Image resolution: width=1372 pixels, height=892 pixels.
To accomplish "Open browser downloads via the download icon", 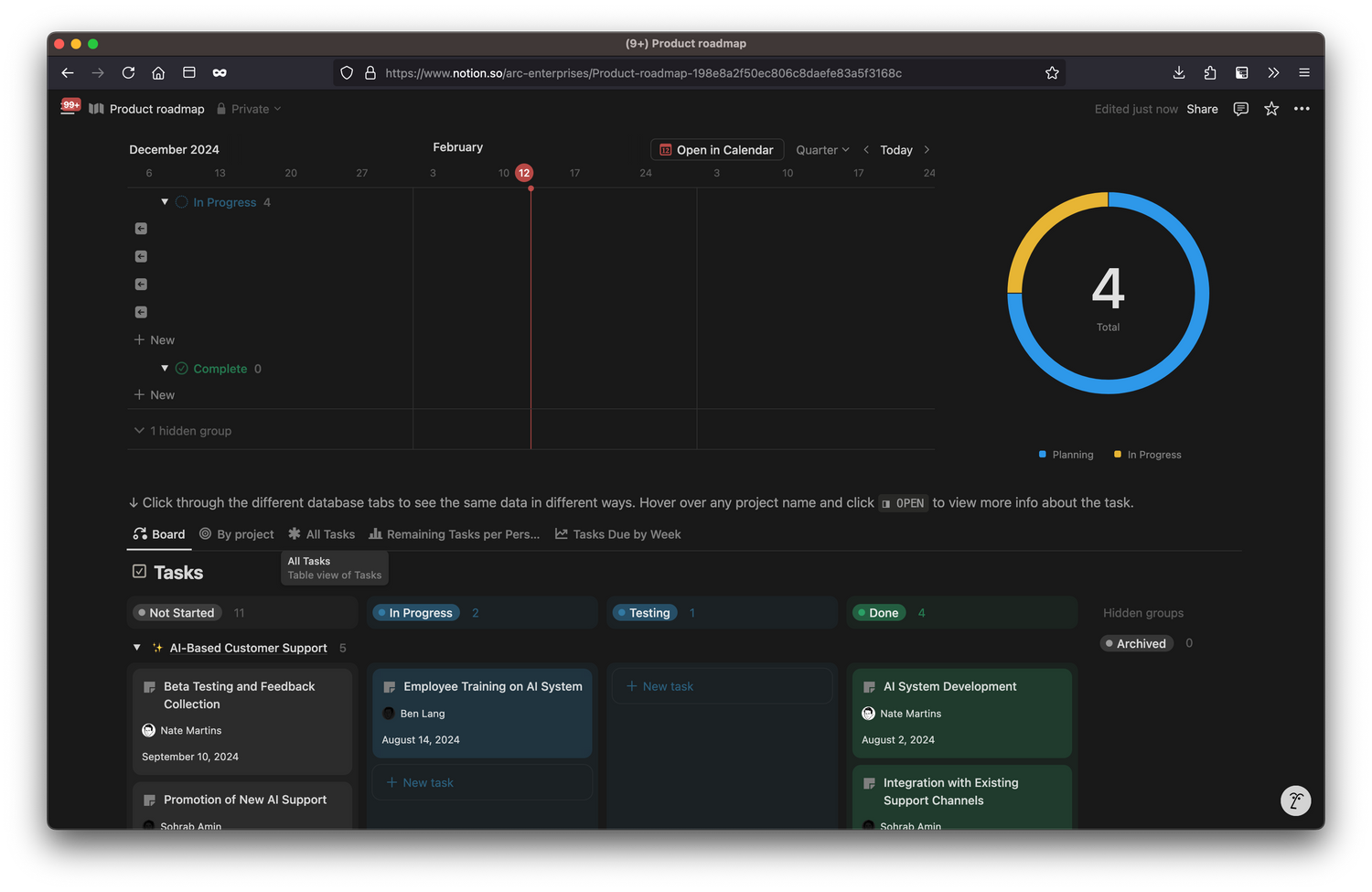I will (x=1178, y=72).
